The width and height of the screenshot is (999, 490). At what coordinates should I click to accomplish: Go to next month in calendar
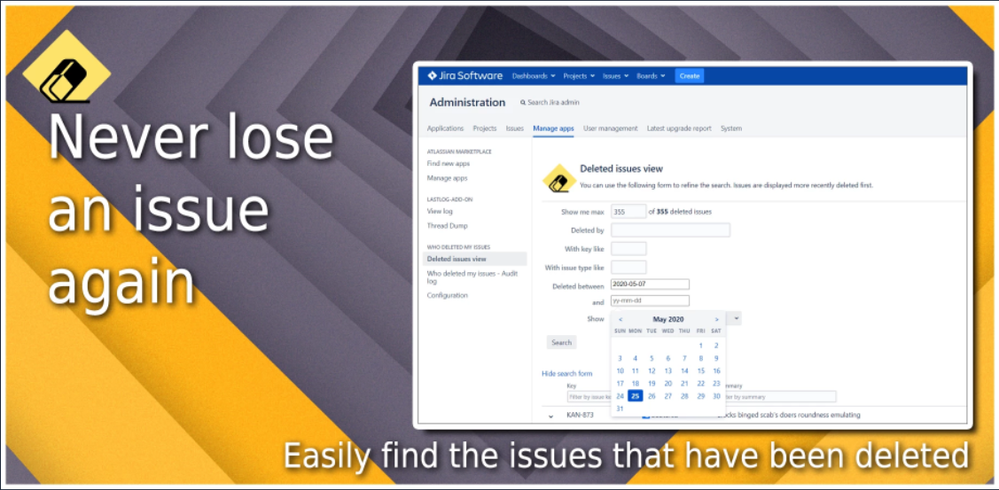[716, 319]
